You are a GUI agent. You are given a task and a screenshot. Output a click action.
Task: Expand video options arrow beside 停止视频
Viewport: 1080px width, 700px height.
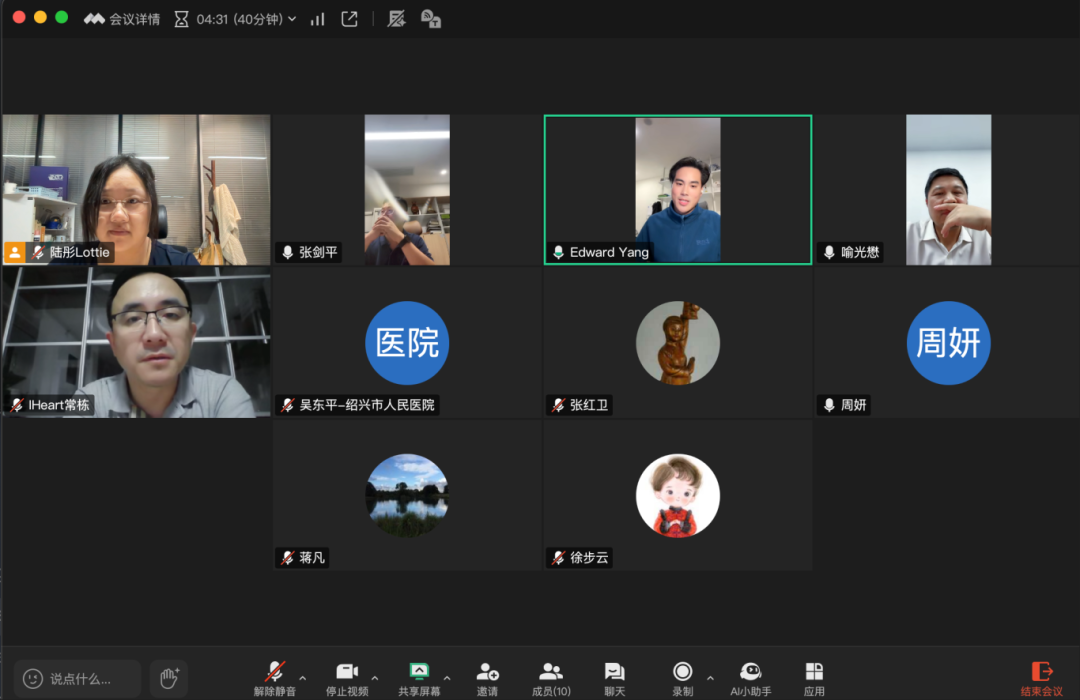point(375,678)
